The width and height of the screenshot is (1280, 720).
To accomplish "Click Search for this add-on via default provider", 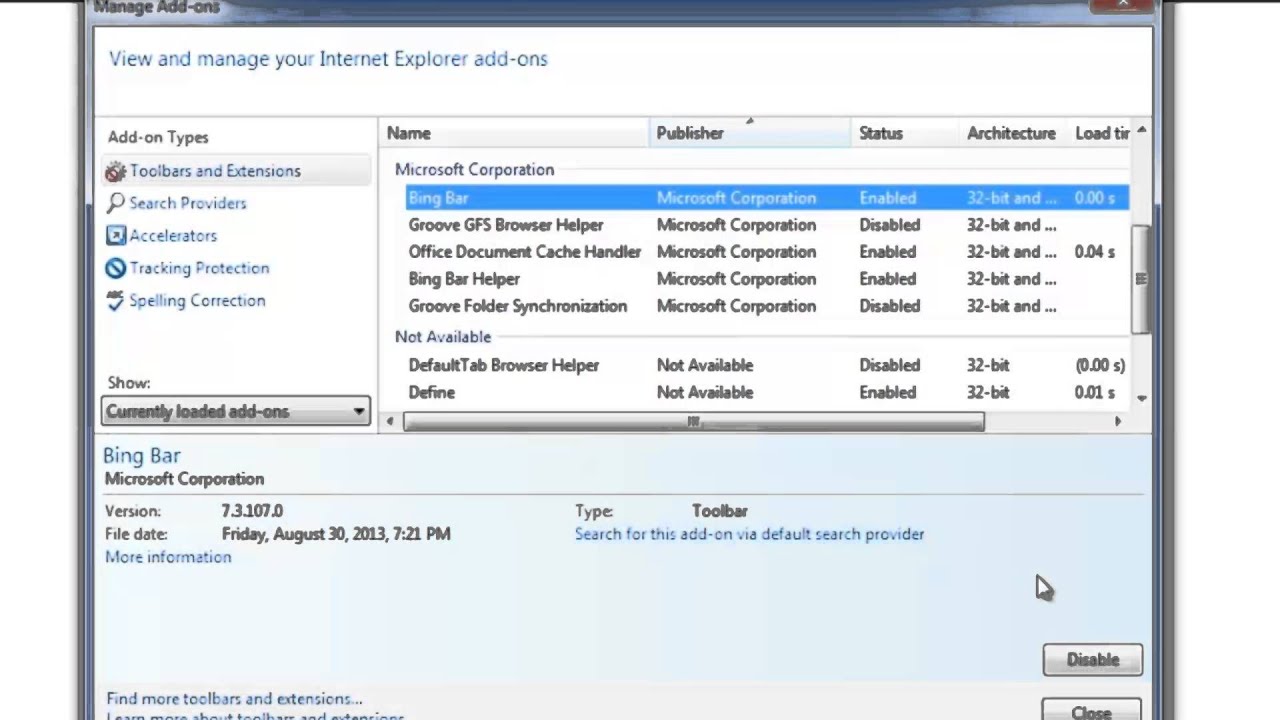I will tap(749, 534).
